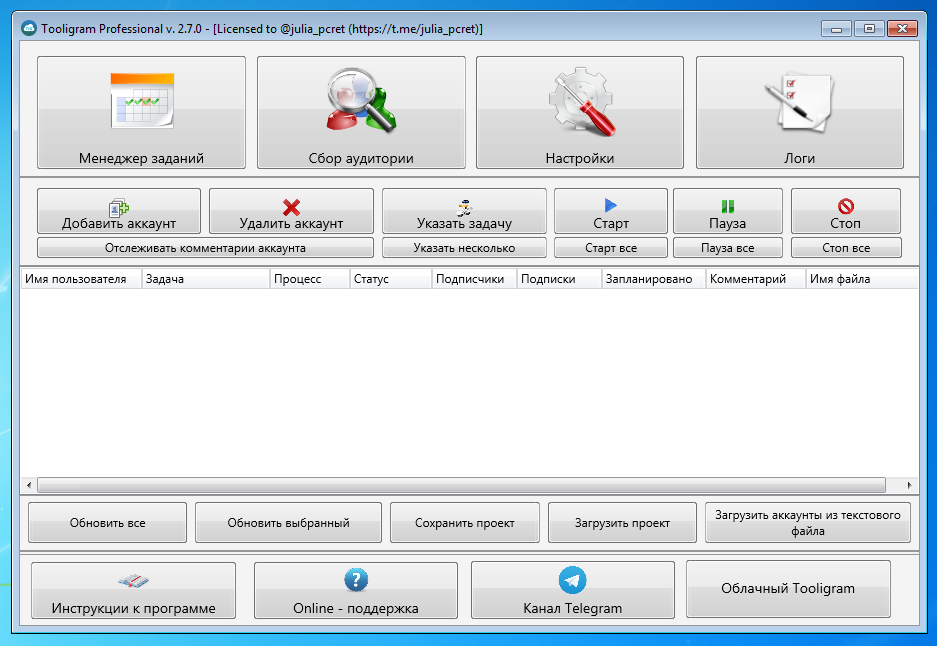Screen dimensions: 937x646
Task: Click Обновить выбранный button
Action: click(288, 522)
